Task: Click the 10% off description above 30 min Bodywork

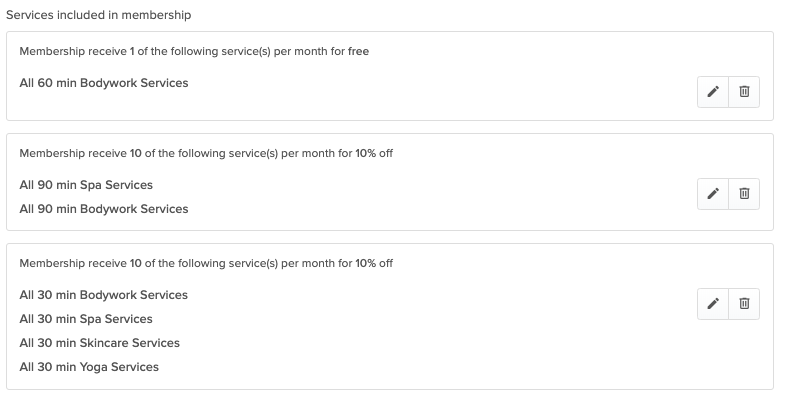Action: click(x=206, y=264)
